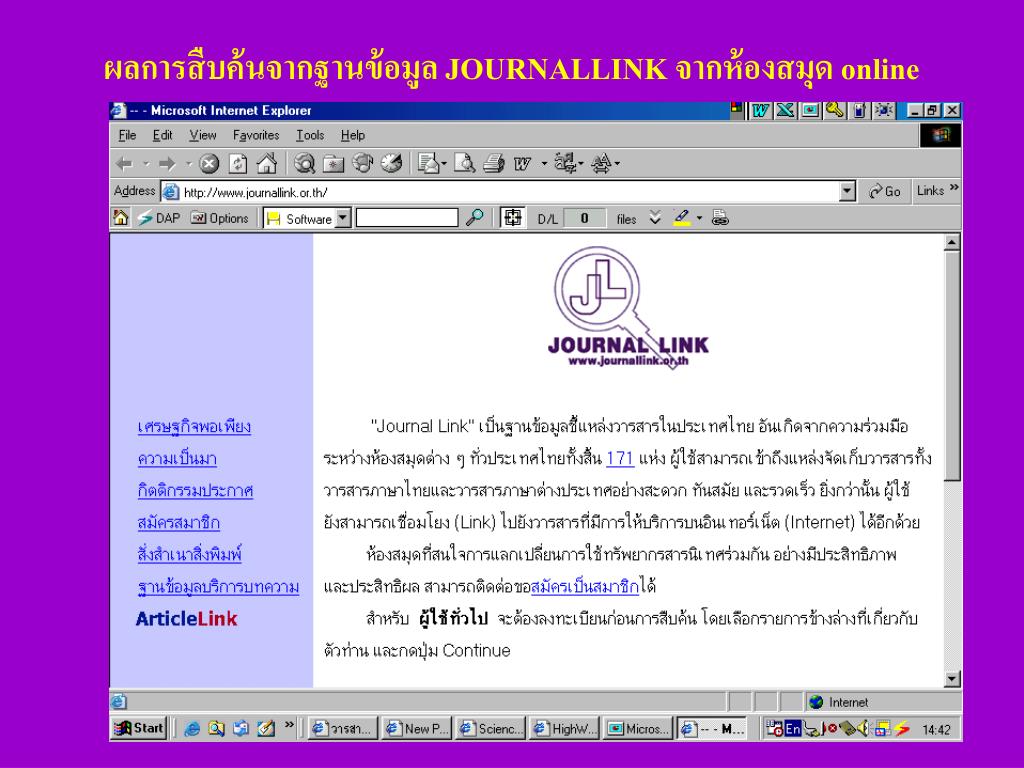
Task: Print the page with printer icon
Action: pyautogui.click(x=494, y=163)
